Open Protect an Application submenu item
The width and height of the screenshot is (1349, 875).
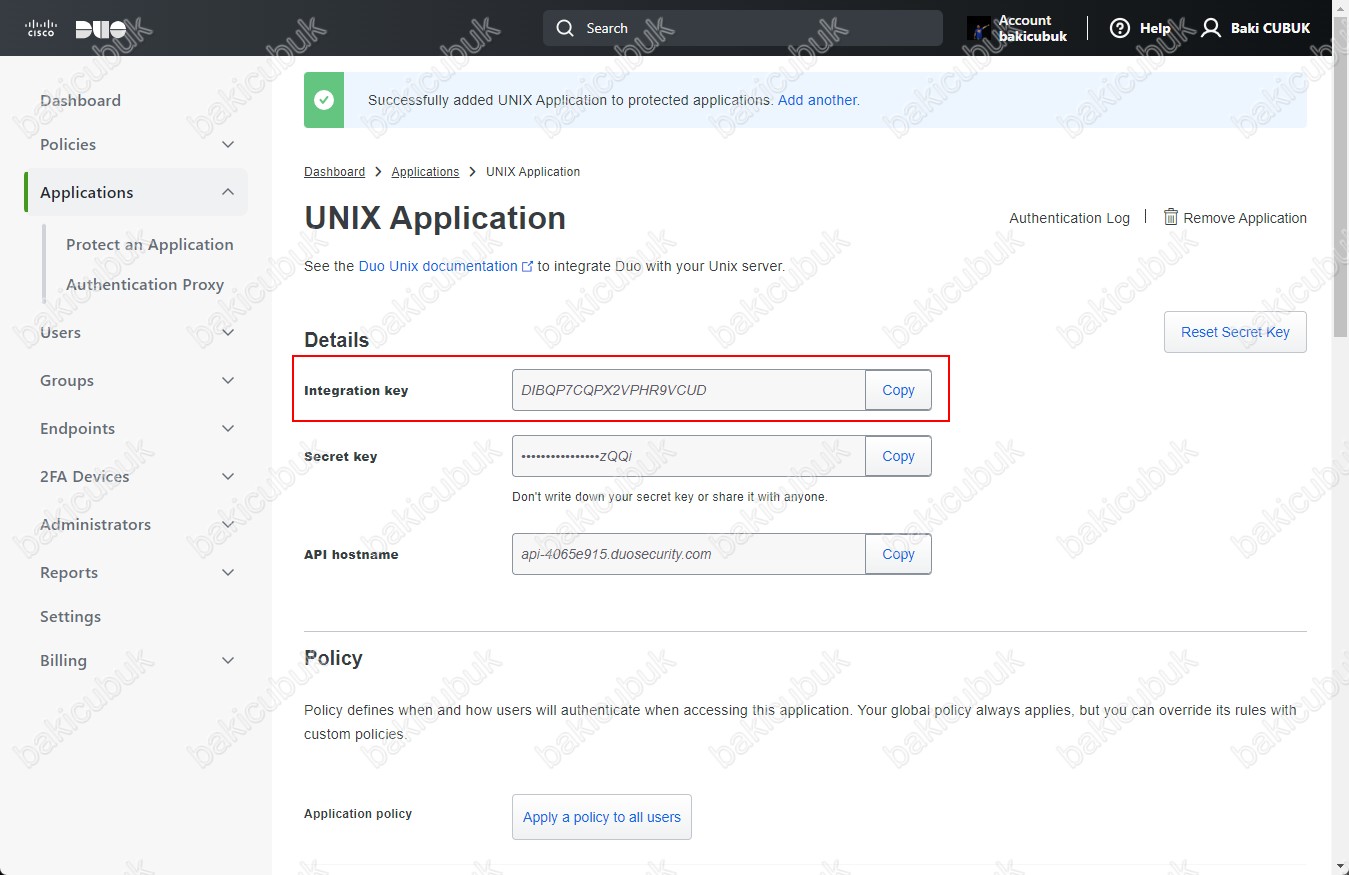tap(150, 244)
